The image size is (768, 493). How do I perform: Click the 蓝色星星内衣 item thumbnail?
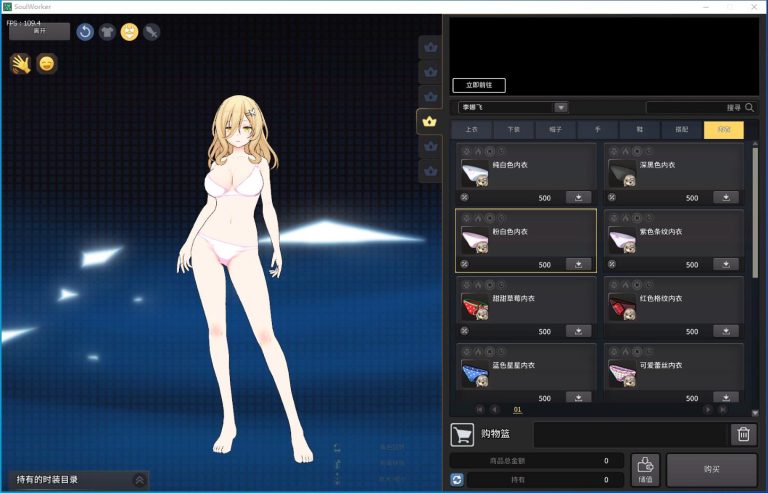pos(475,374)
